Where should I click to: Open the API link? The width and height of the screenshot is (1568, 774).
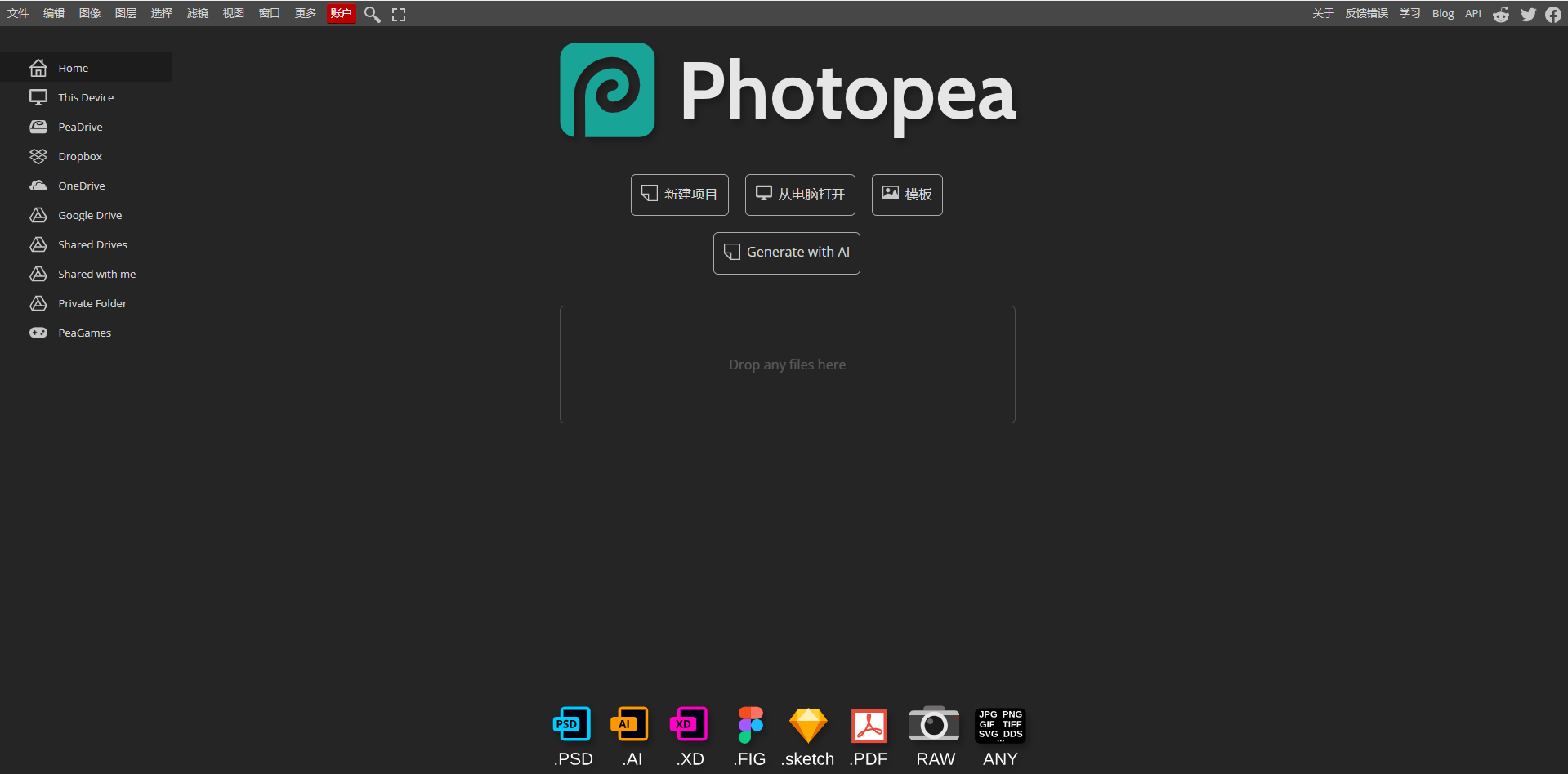click(1473, 13)
